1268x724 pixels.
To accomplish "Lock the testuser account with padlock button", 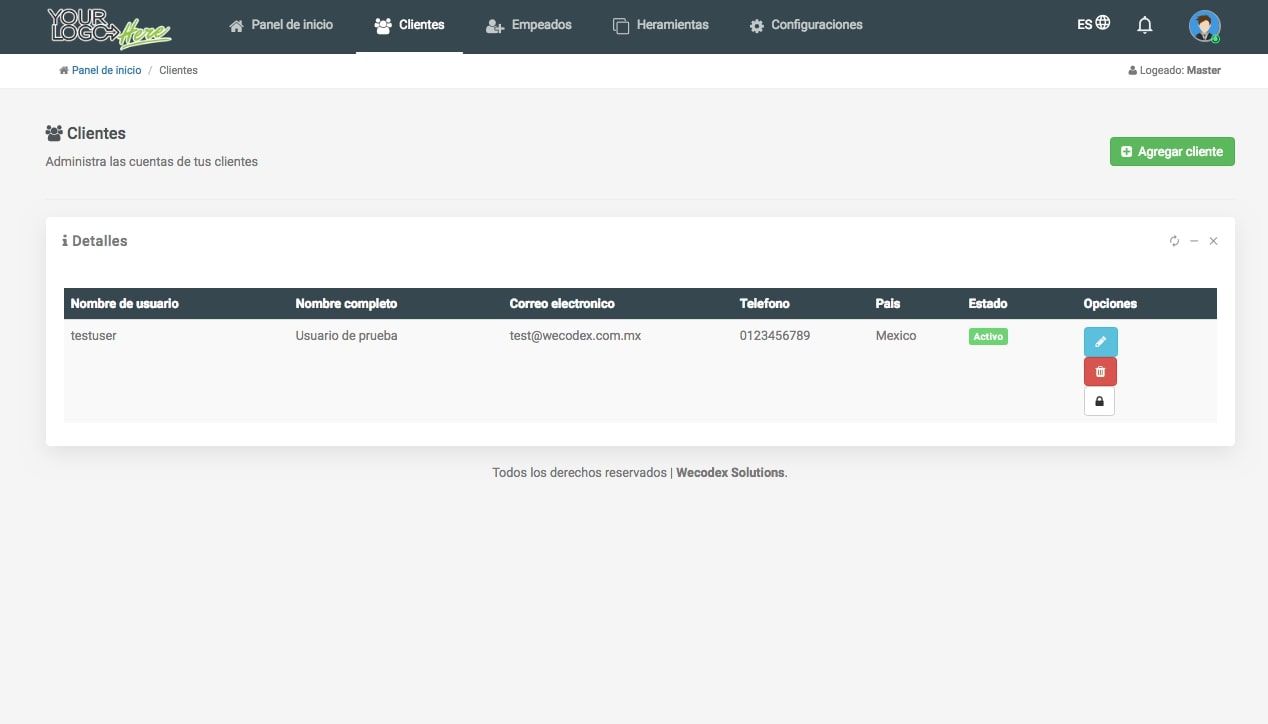I will (1099, 401).
